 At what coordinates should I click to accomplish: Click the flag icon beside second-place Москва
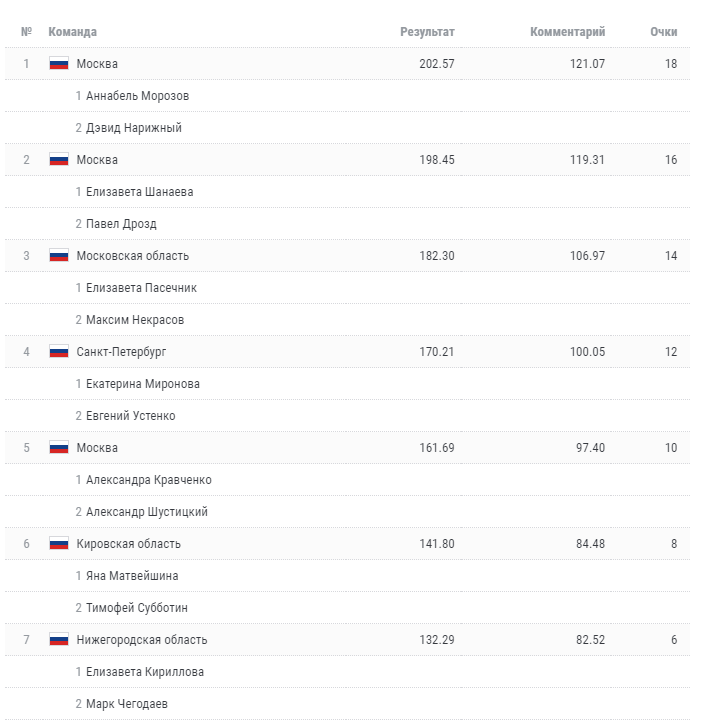(x=59, y=160)
